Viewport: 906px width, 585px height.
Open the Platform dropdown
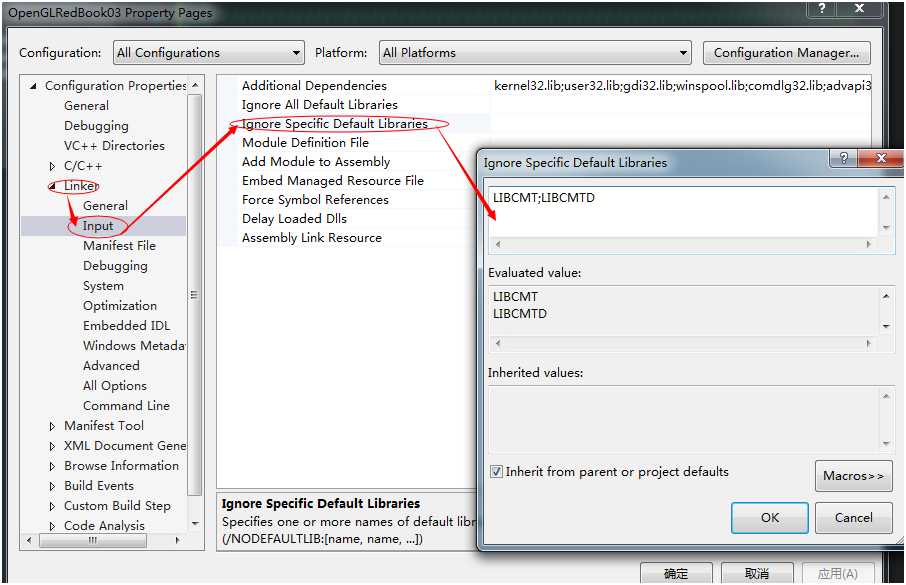(x=534, y=53)
